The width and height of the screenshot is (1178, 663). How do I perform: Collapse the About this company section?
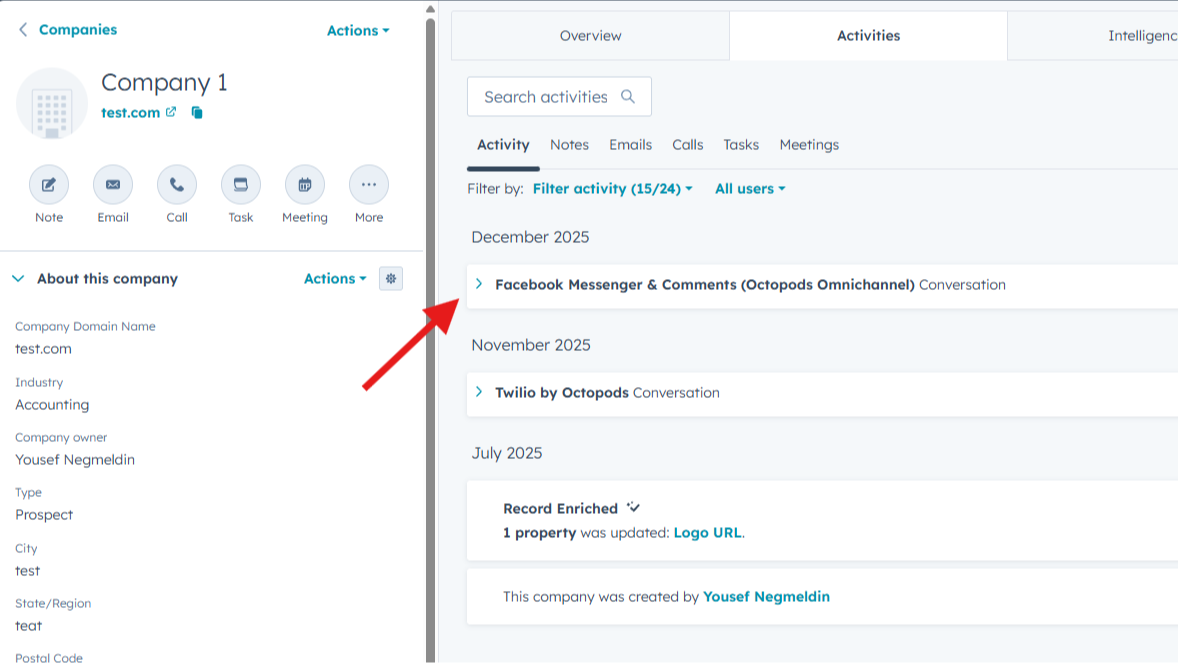click(x=17, y=278)
